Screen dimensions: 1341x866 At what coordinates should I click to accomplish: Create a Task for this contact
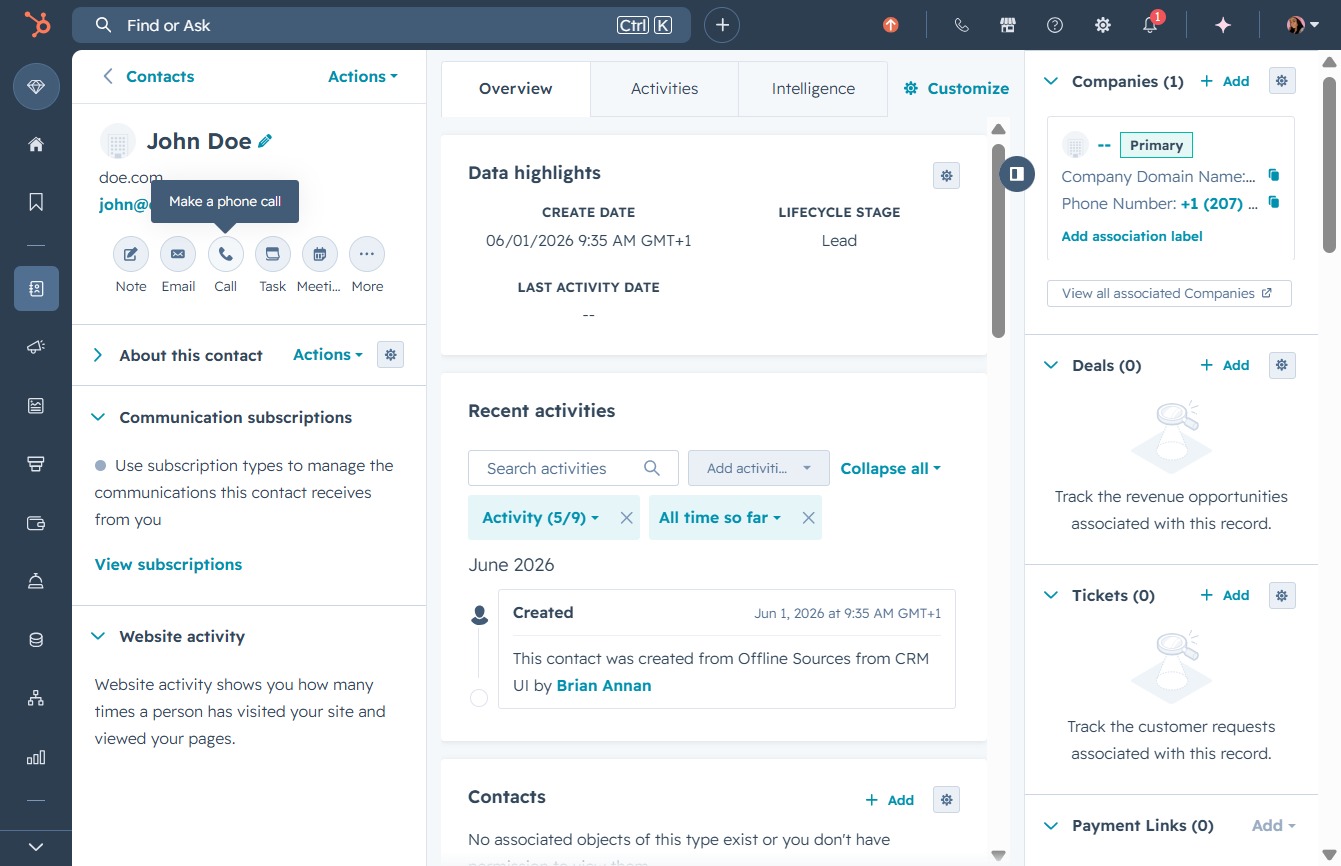[x=272, y=254]
